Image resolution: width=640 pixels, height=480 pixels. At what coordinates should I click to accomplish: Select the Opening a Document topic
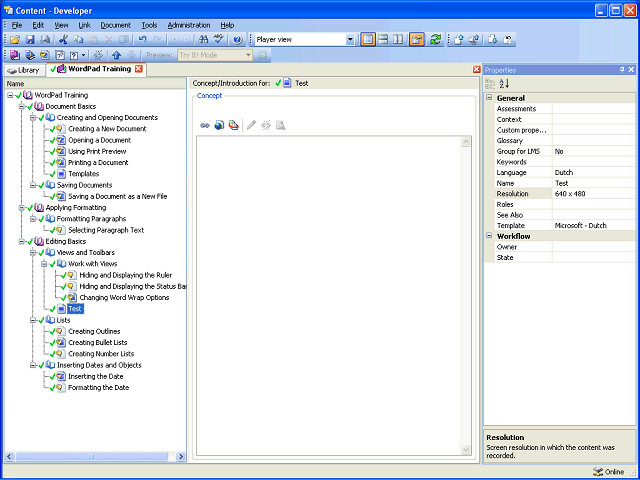(100, 140)
